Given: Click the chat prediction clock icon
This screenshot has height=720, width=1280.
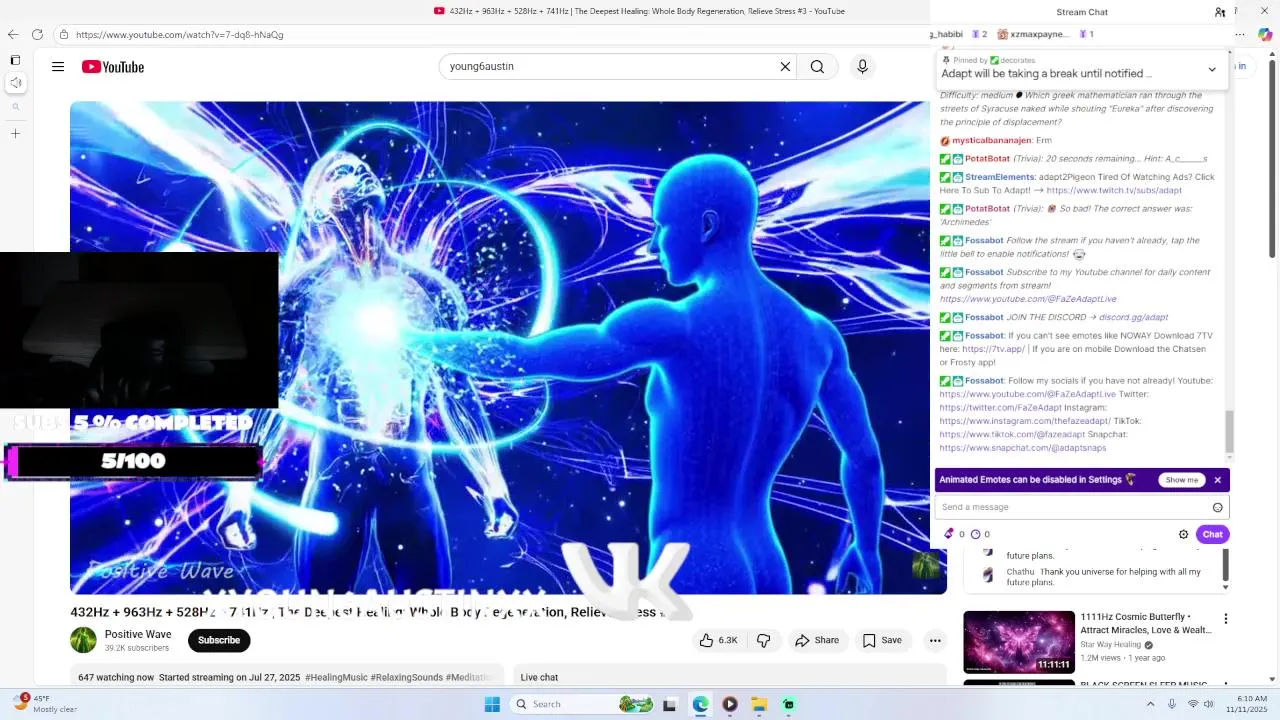Looking at the screenshot, I should pos(975,534).
